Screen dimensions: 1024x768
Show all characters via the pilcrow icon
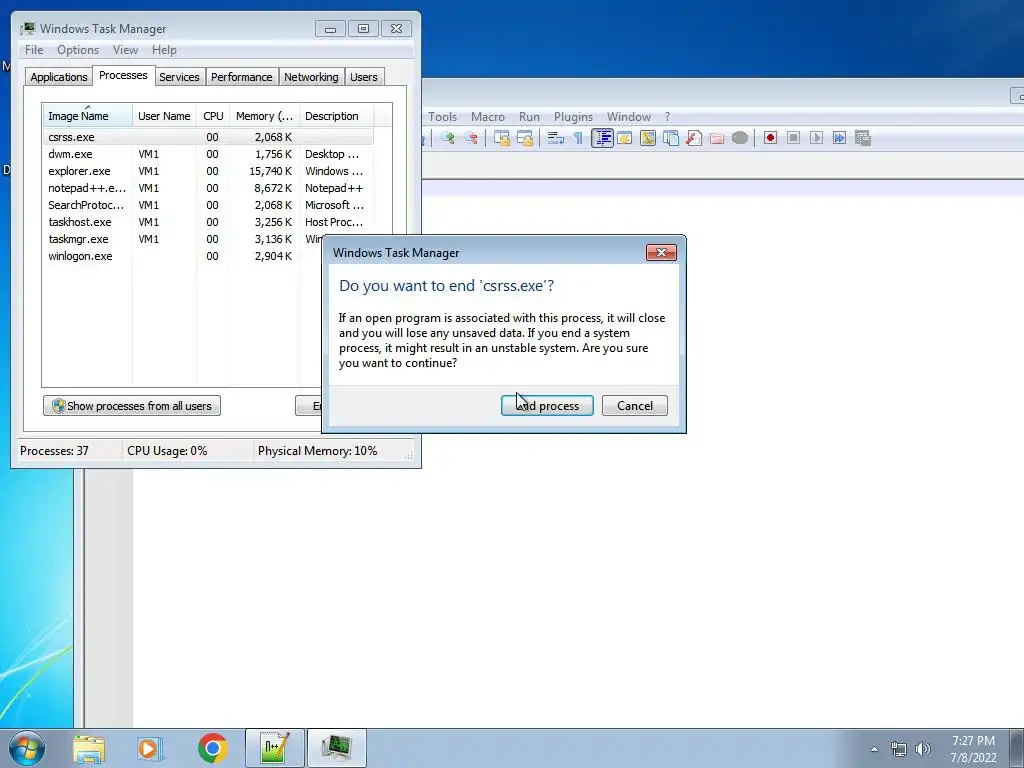(x=578, y=138)
